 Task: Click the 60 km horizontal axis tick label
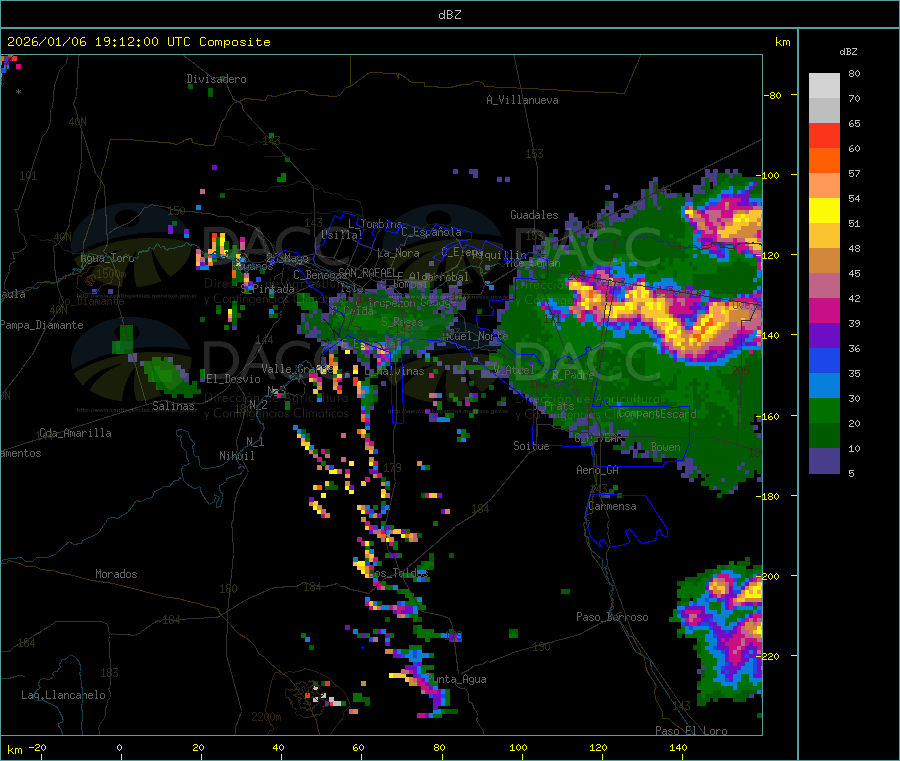(x=358, y=747)
